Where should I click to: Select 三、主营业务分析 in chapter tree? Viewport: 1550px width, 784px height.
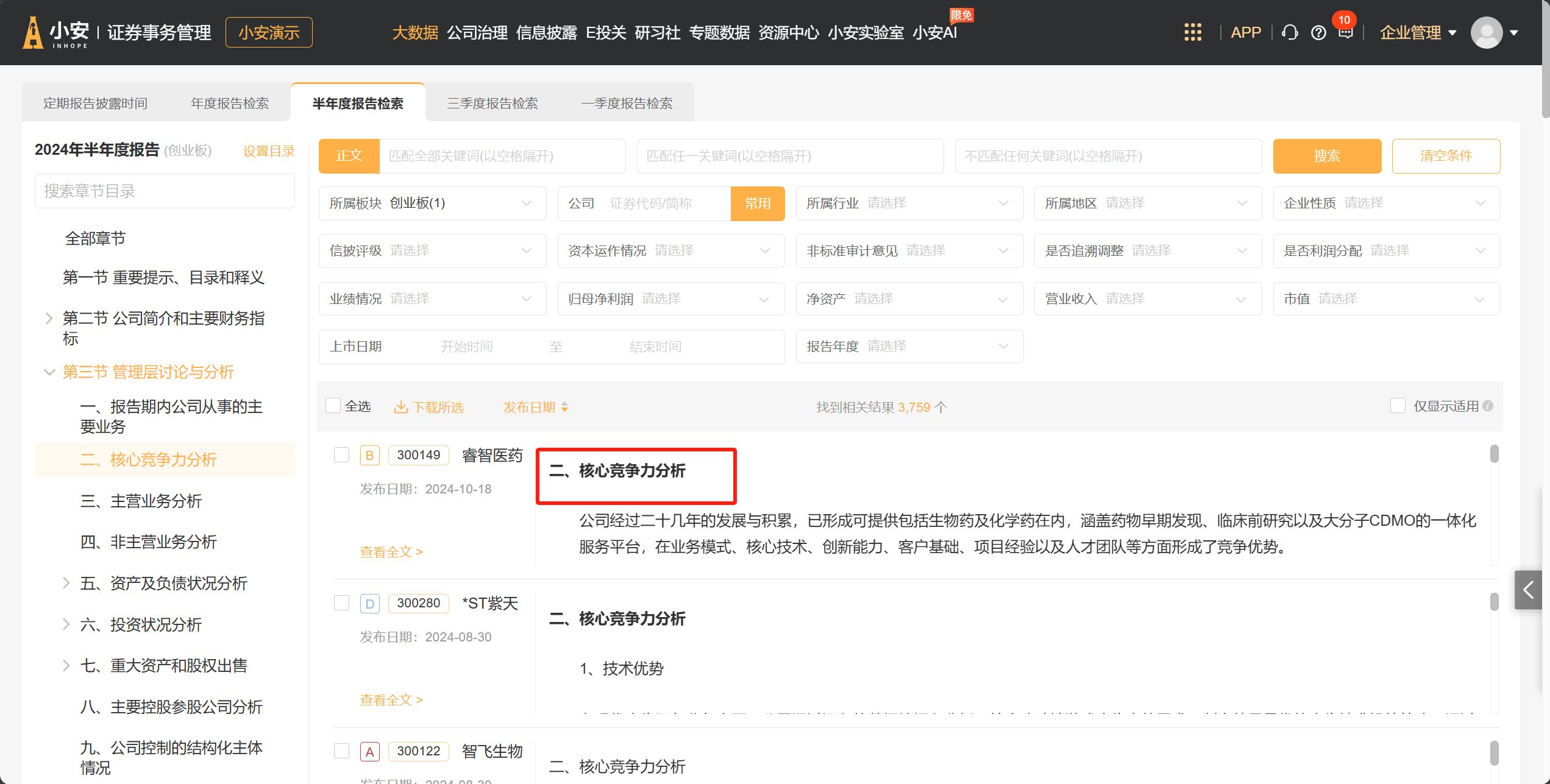[x=141, y=501]
